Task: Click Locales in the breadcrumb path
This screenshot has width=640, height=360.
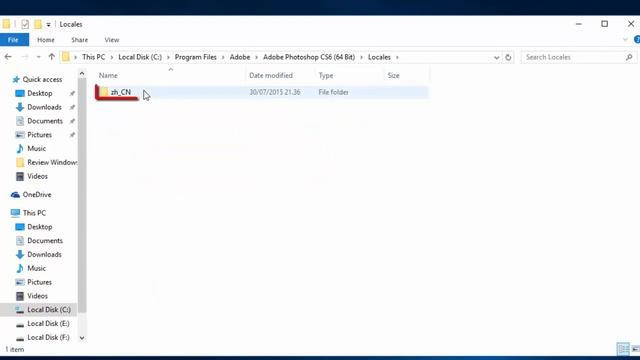Action: (379, 57)
